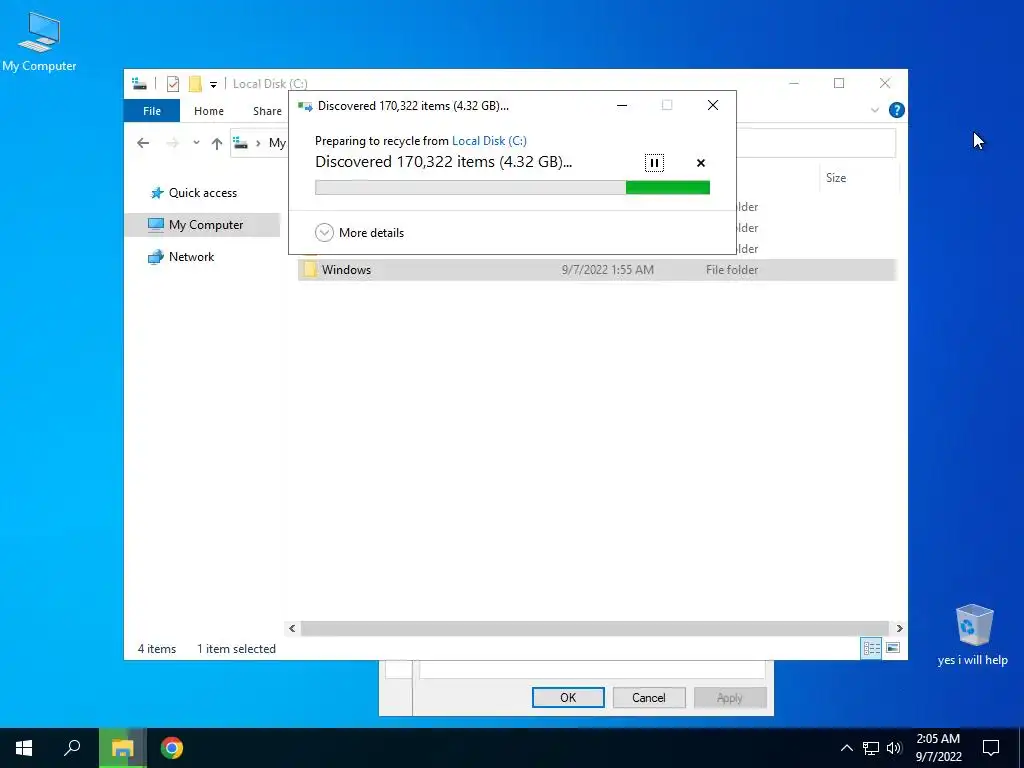Click the horizontal scrollbar track in Explorer
Screen dimensions: 1024x768
click(x=594, y=628)
